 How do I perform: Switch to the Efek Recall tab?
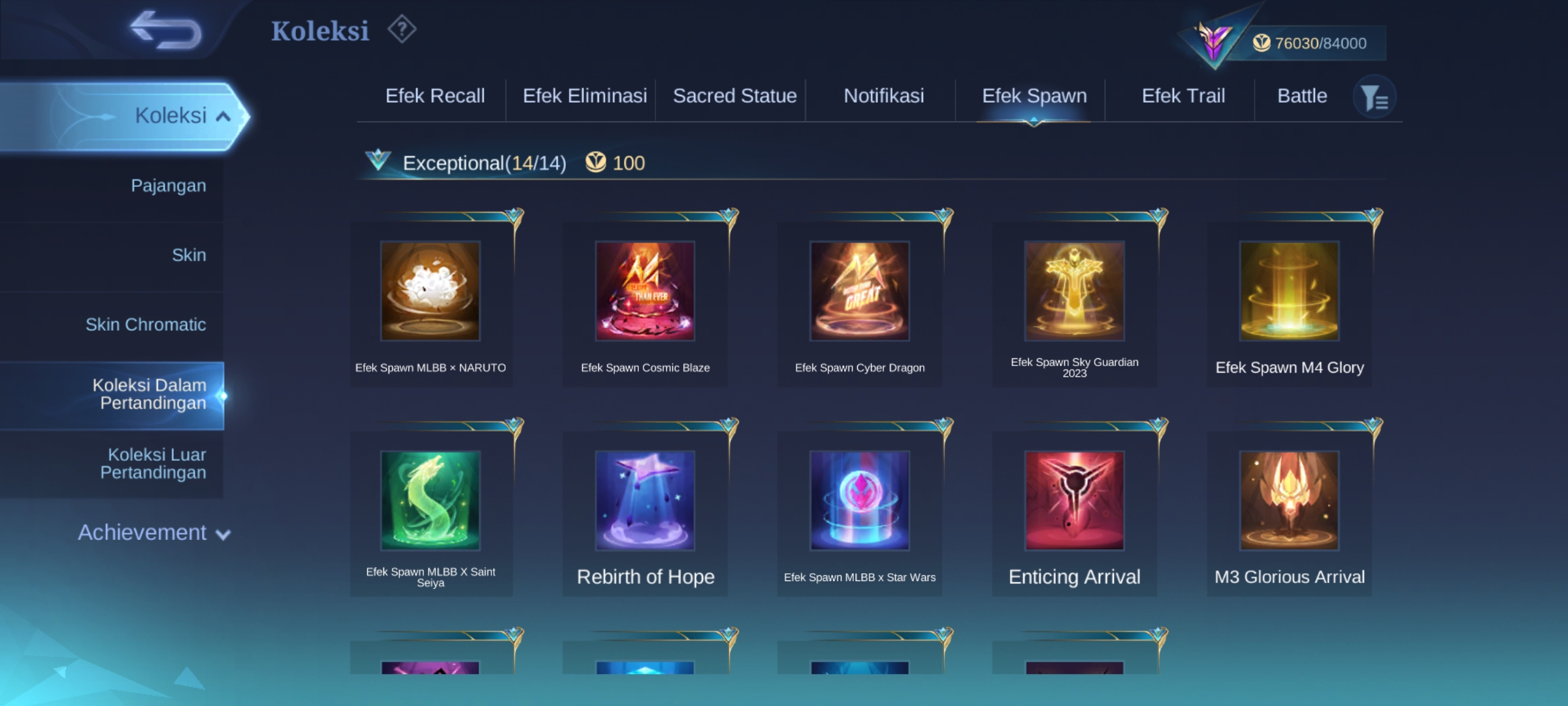click(x=435, y=96)
